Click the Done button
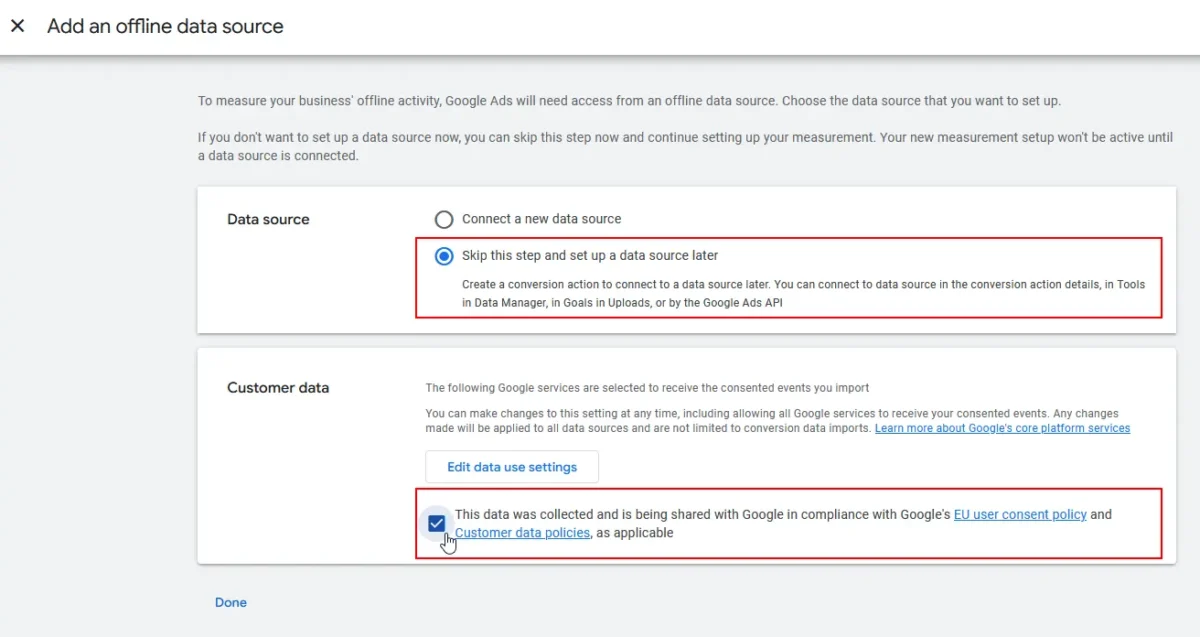 231,602
